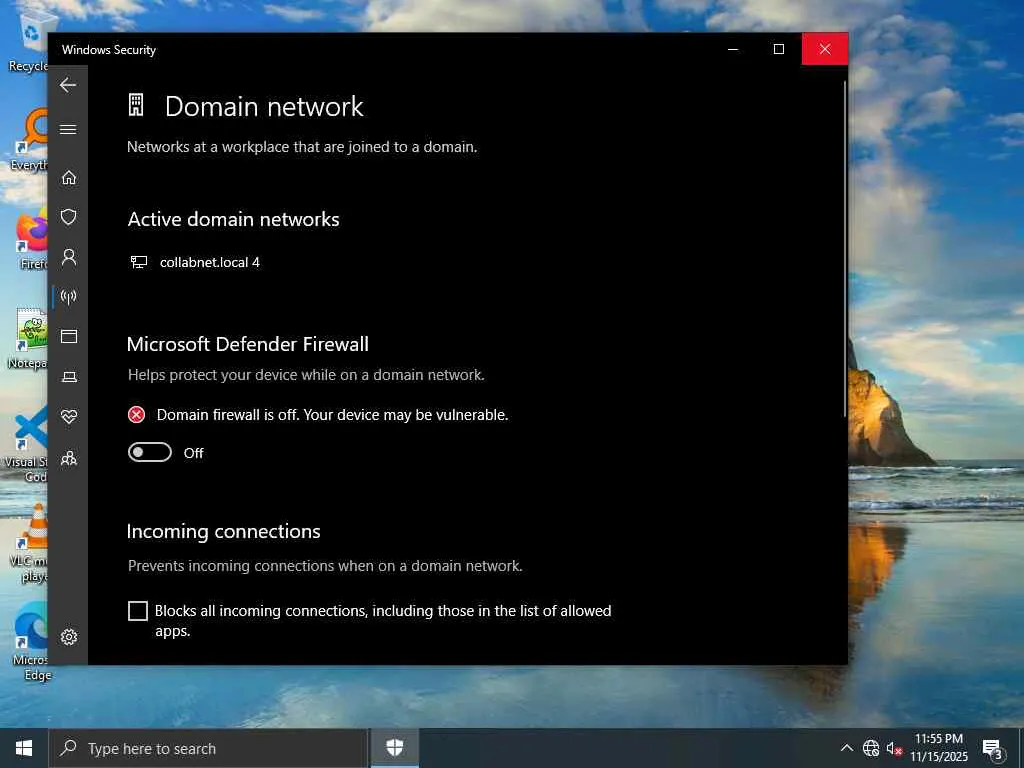Maximize the Windows Security window
Viewport: 1024px width, 768px height.
click(x=778, y=49)
